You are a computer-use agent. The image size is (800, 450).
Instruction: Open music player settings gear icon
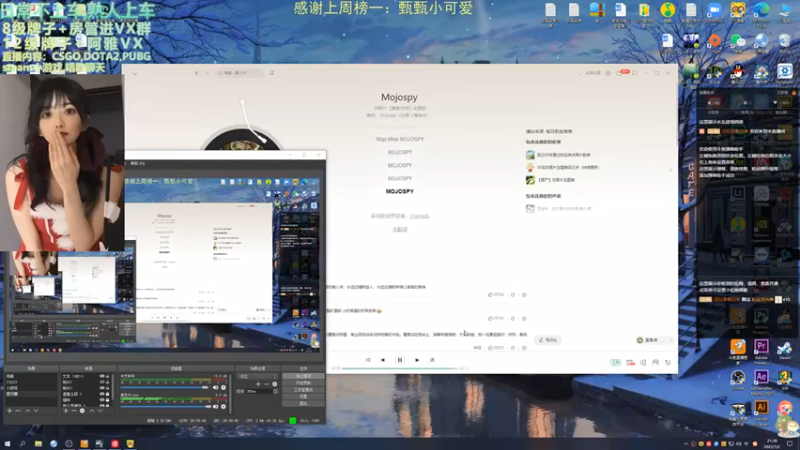pos(608,73)
